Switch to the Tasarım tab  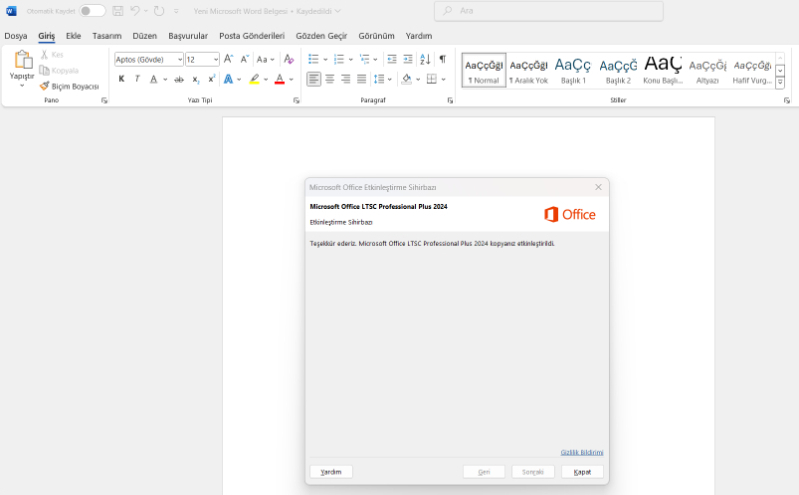click(x=106, y=36)
